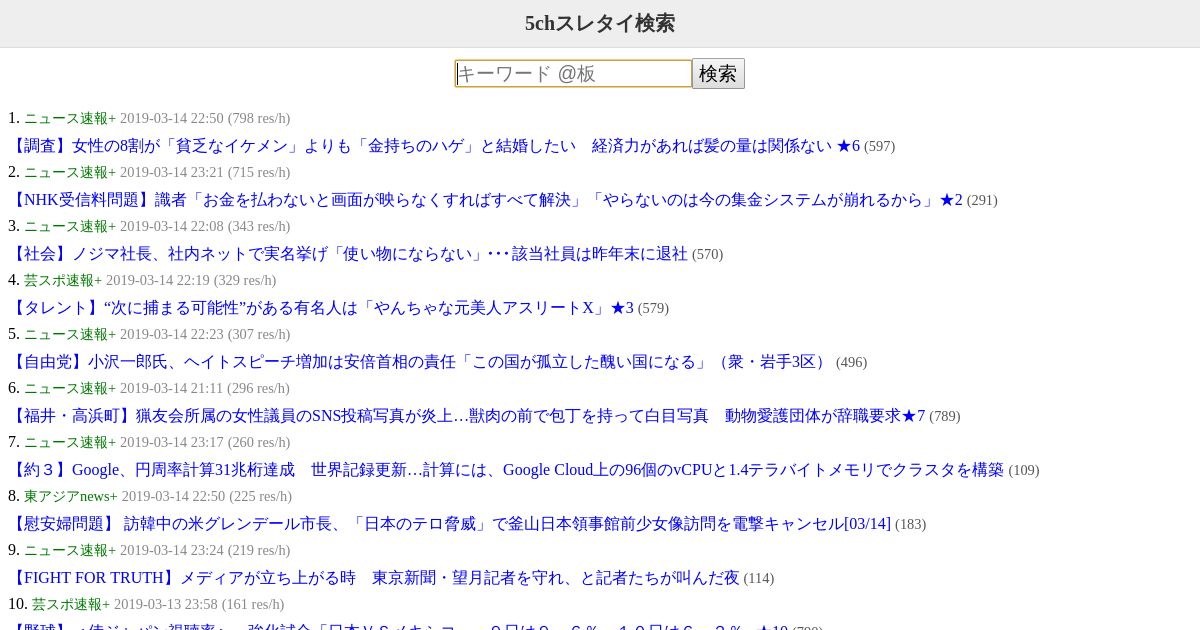The height and width of the screenshot is (630, 1200).
Task: Open the ノジマ社長 thread link
Action: coord(348,254)
